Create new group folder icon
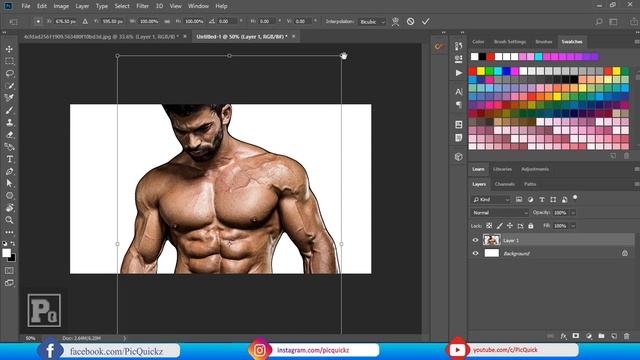 pos(601,336)
